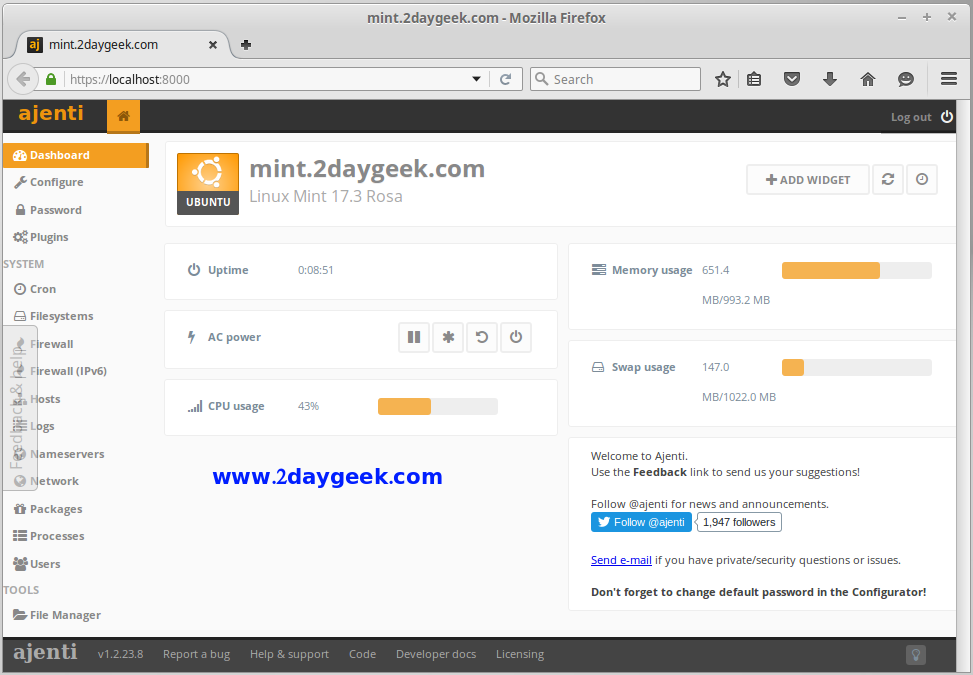Open Firefox bookmarks list icon
Viewport: 973px width, 675px height.
tap(754, 79)
